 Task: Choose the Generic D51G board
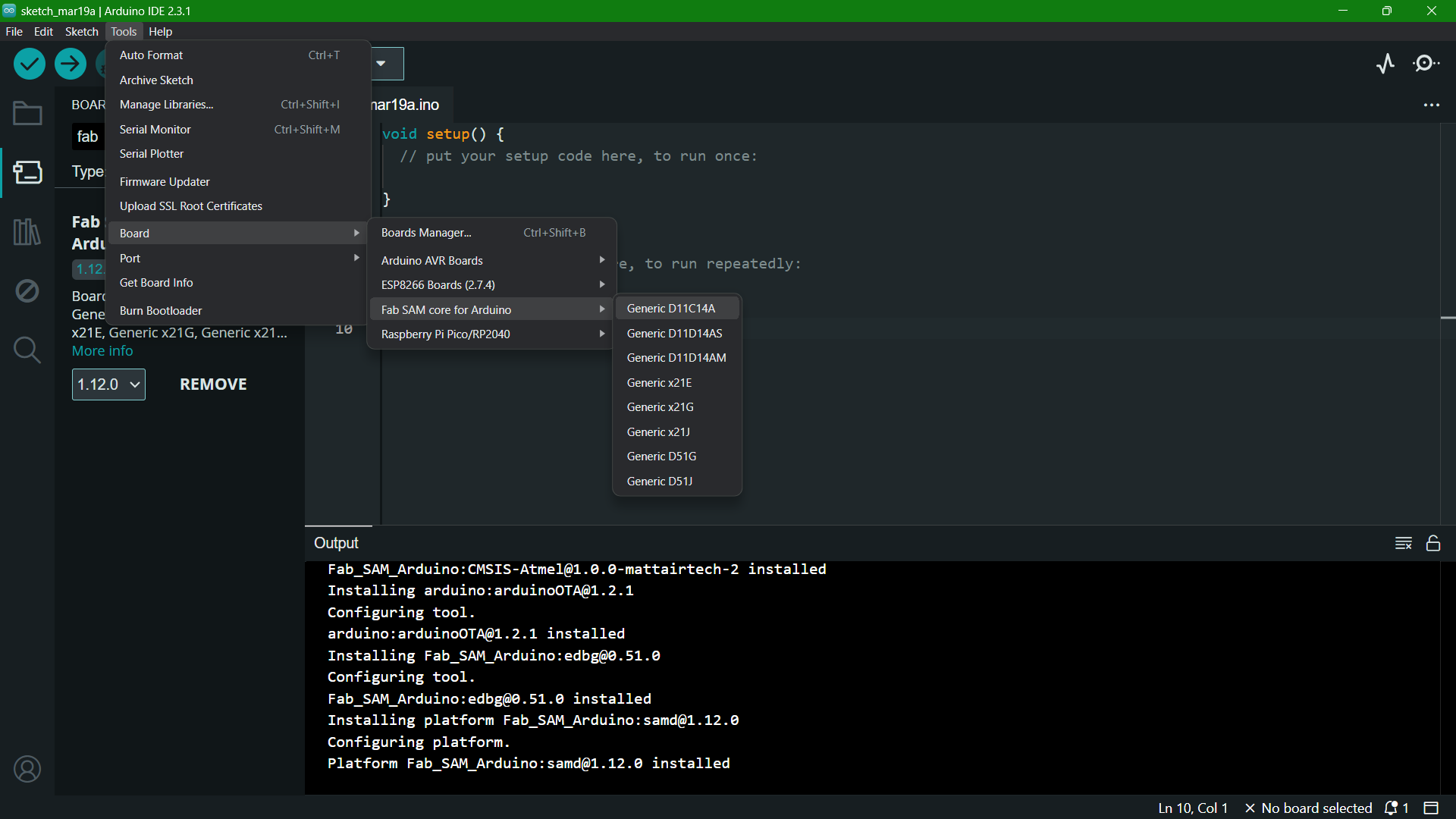tap(677, 457)
